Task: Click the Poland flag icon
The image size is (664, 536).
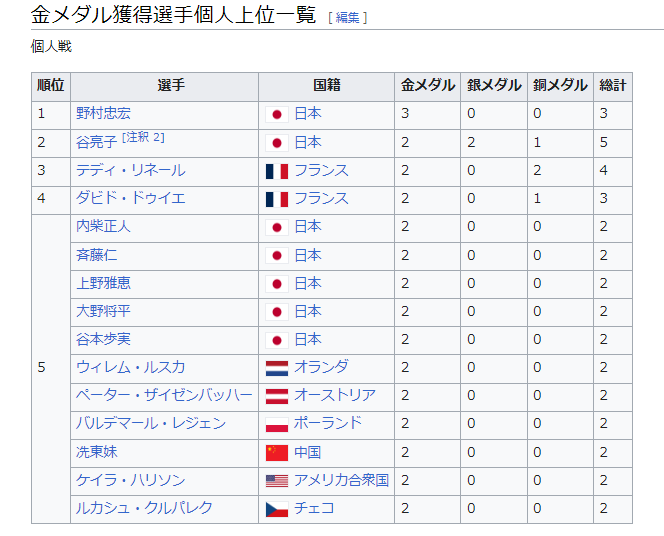Action: 277,424
